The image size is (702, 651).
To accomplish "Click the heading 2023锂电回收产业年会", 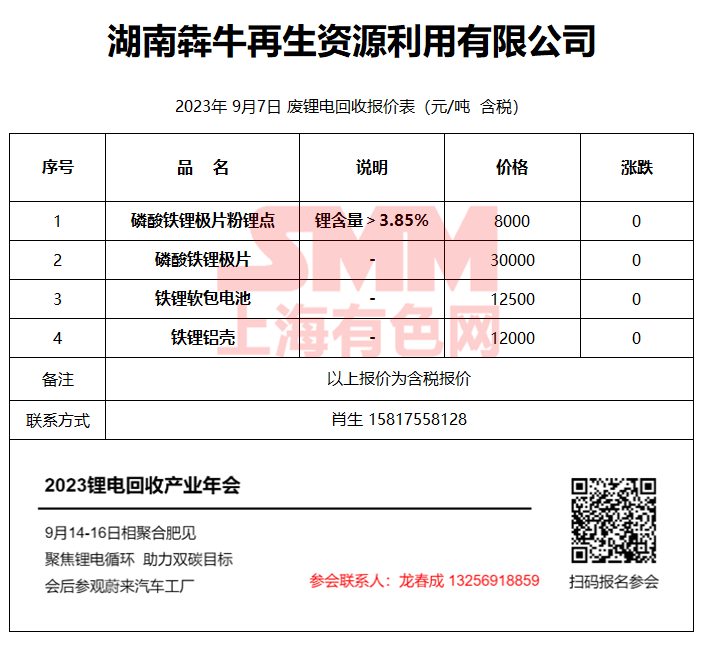I will tap(142, 485).
